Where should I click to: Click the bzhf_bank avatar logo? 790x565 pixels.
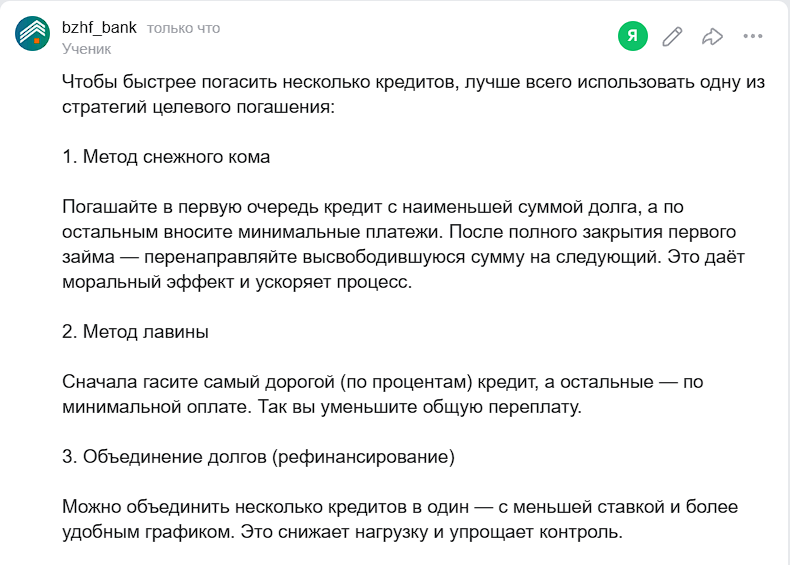33,34
